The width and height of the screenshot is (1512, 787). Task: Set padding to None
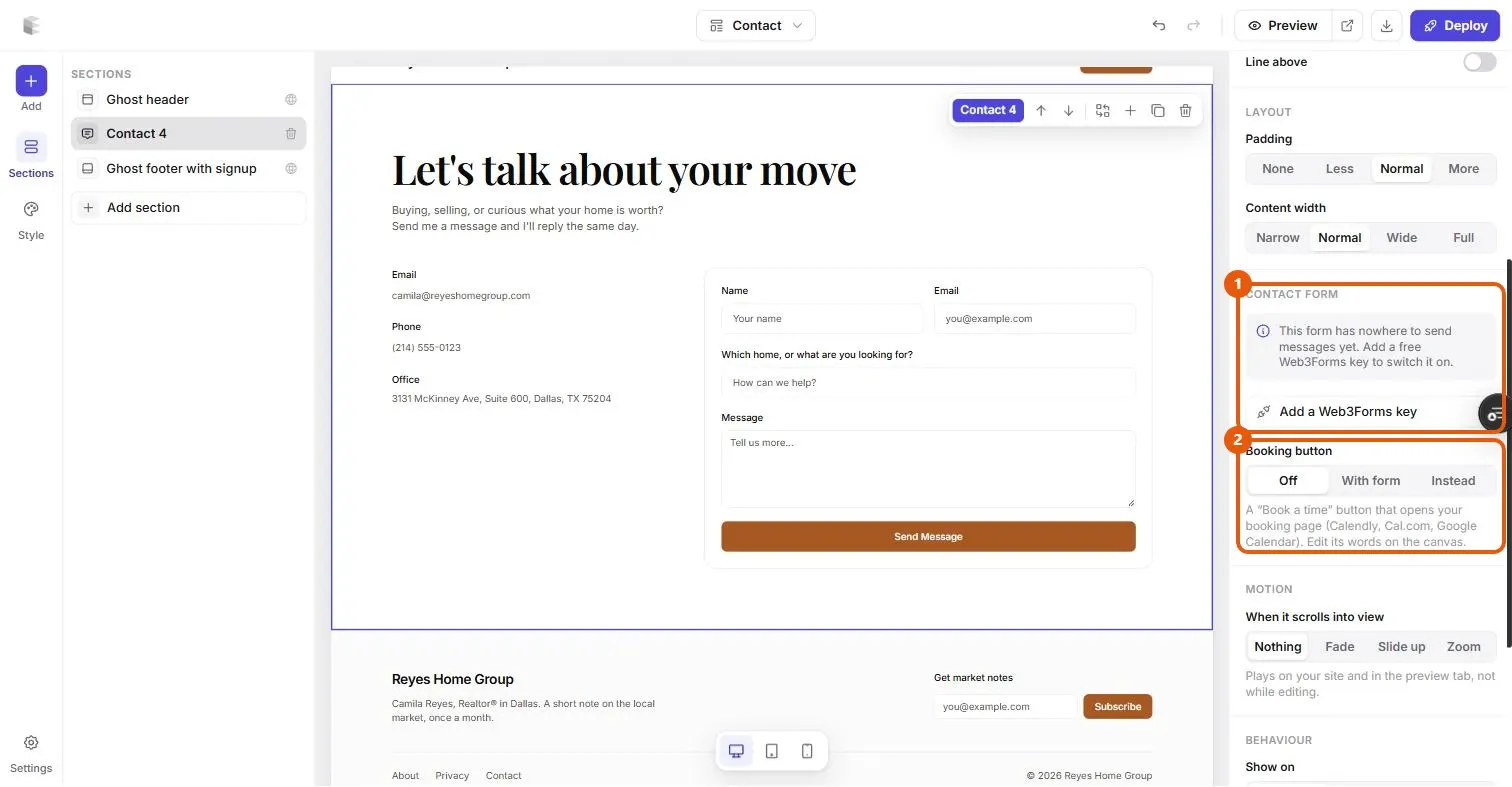coord(1278,169)
